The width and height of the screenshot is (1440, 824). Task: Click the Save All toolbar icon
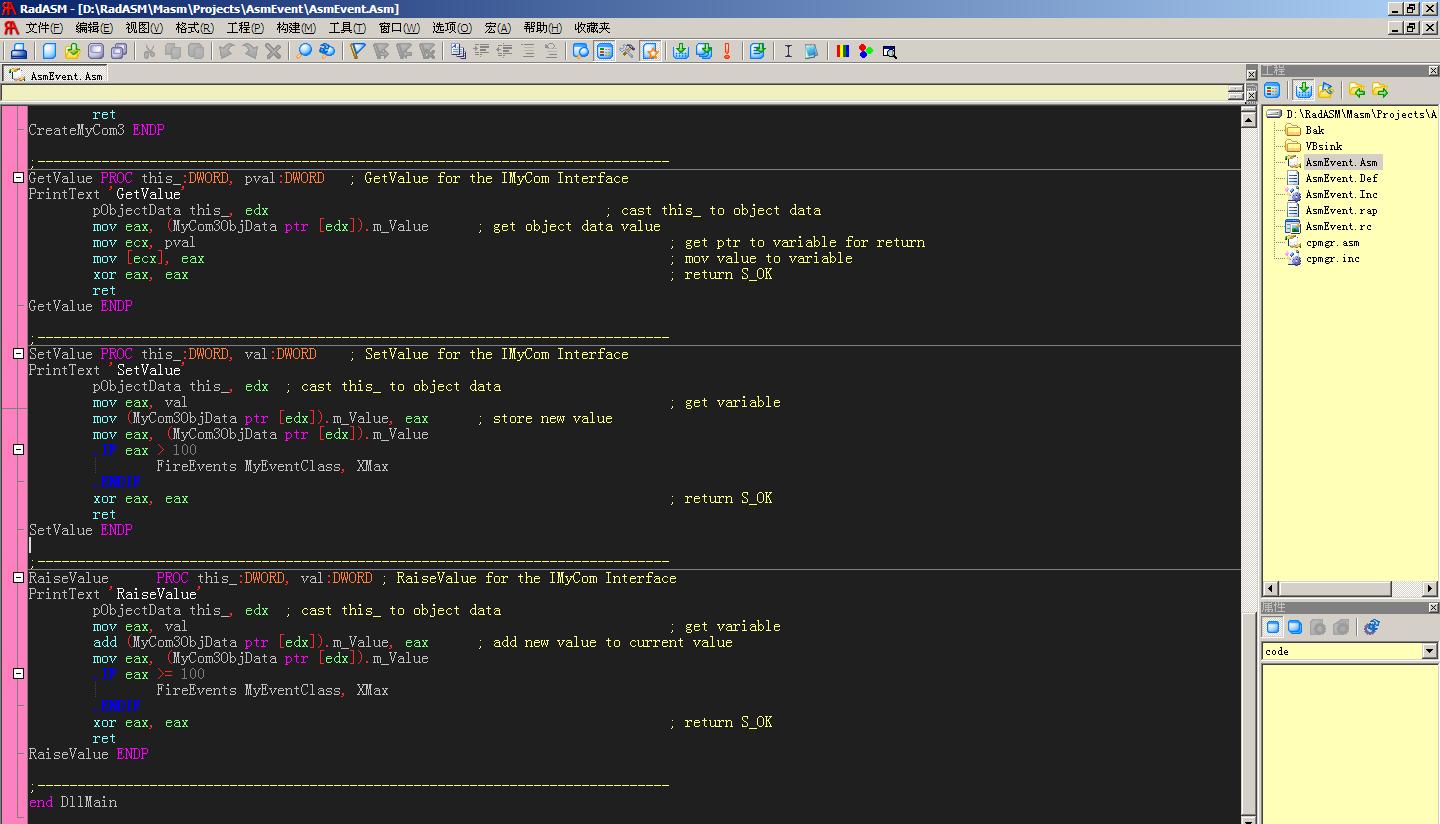point(118,51)
